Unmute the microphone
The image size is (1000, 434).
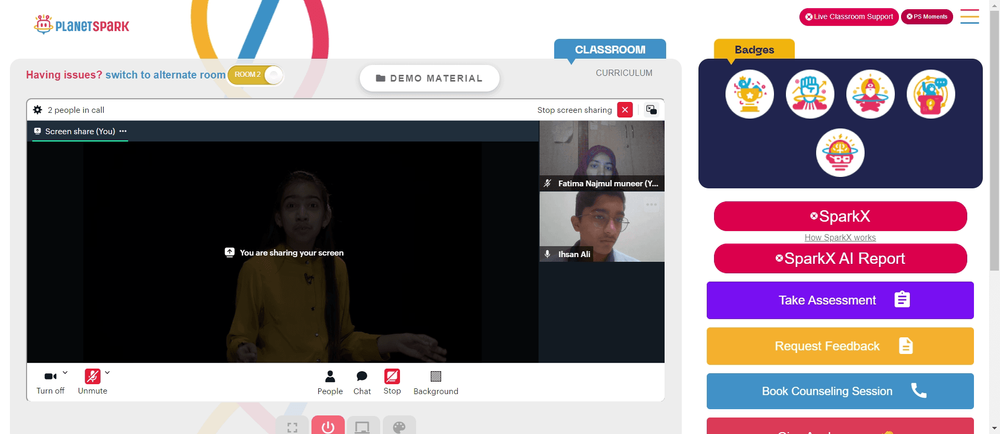tap(92, 382)
